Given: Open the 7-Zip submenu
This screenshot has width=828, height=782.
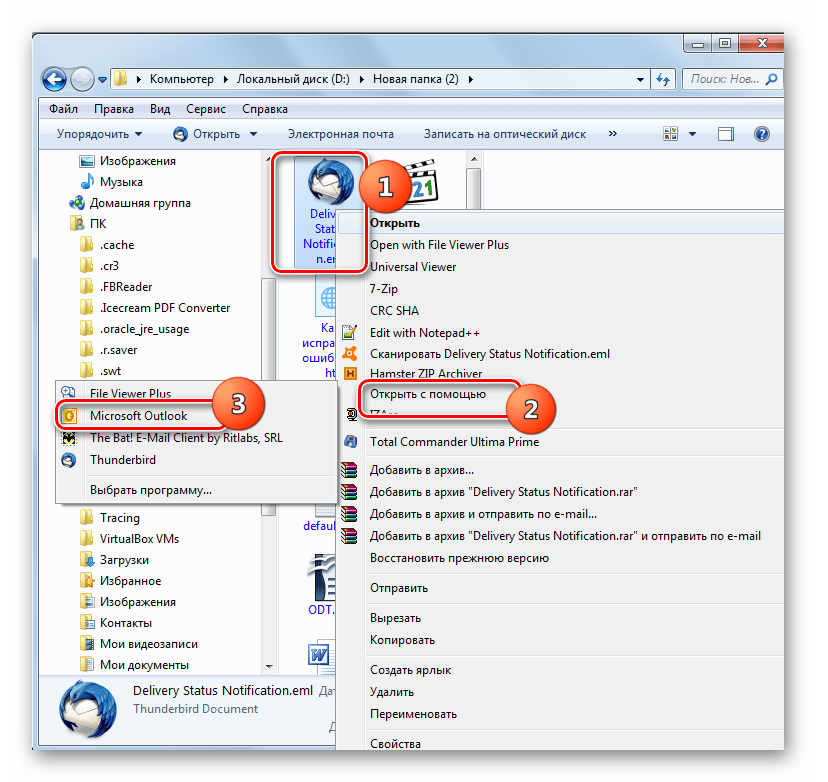Looking at the screenshot, I should click(384, 289).
